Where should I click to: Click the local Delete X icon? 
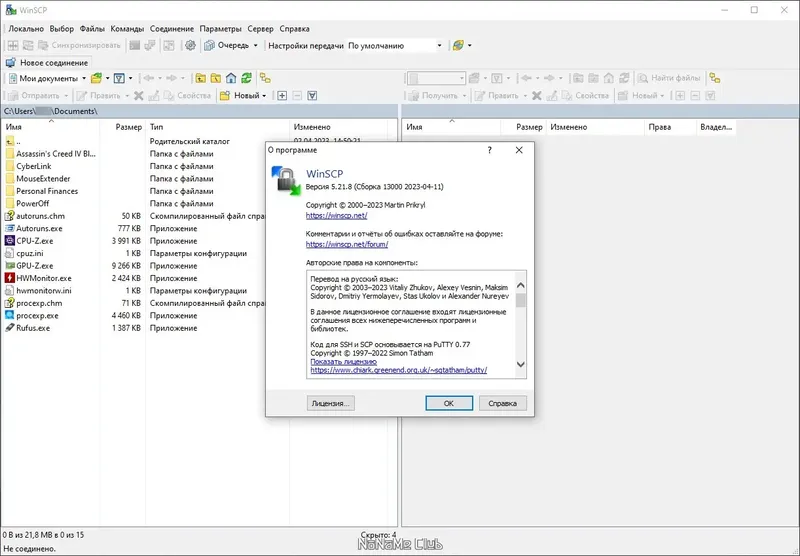click(x=138, y=95)
